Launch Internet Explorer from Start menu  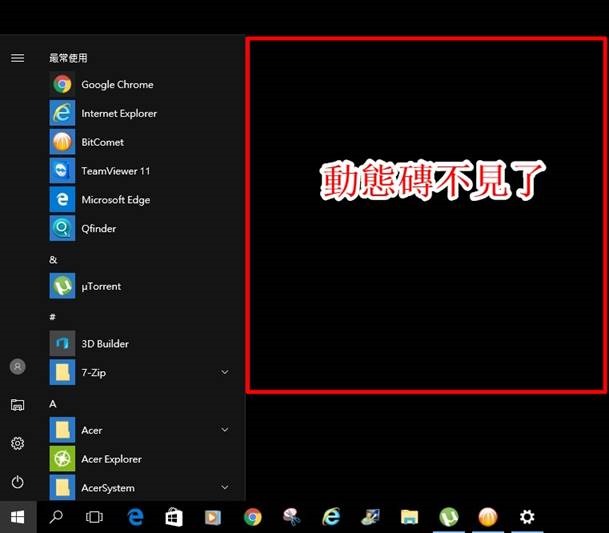coord(140,113)
